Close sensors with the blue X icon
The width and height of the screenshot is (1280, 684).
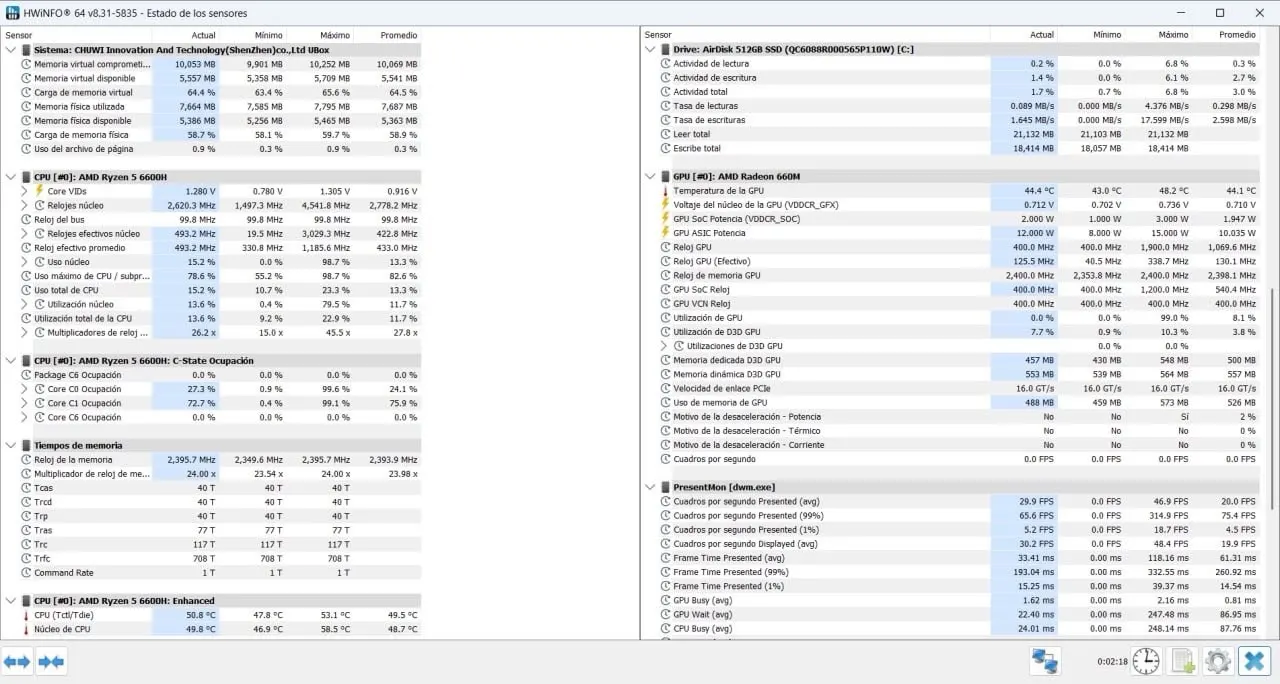click(x=1253, y=661)
